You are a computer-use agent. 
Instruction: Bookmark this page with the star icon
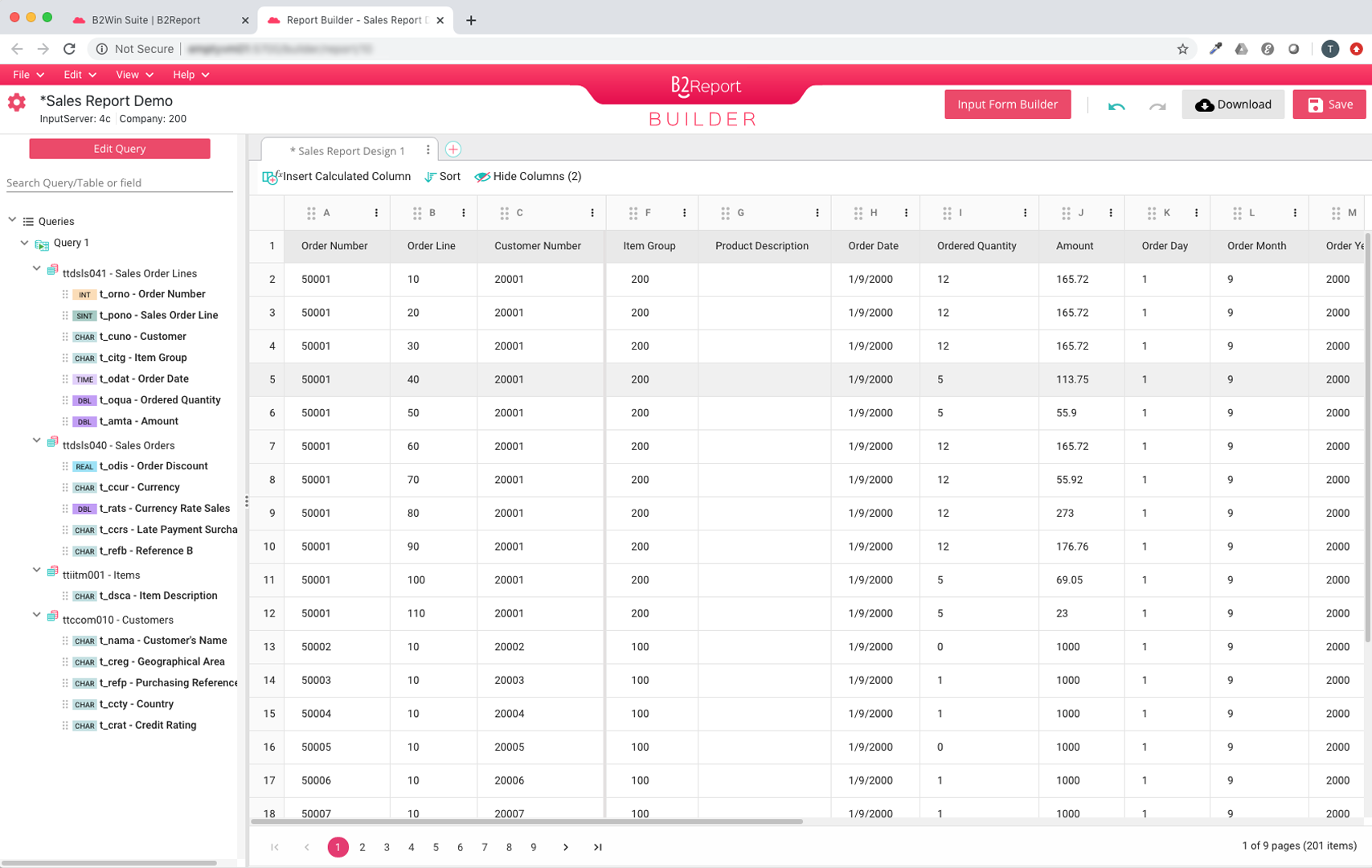coord(1182,49)
